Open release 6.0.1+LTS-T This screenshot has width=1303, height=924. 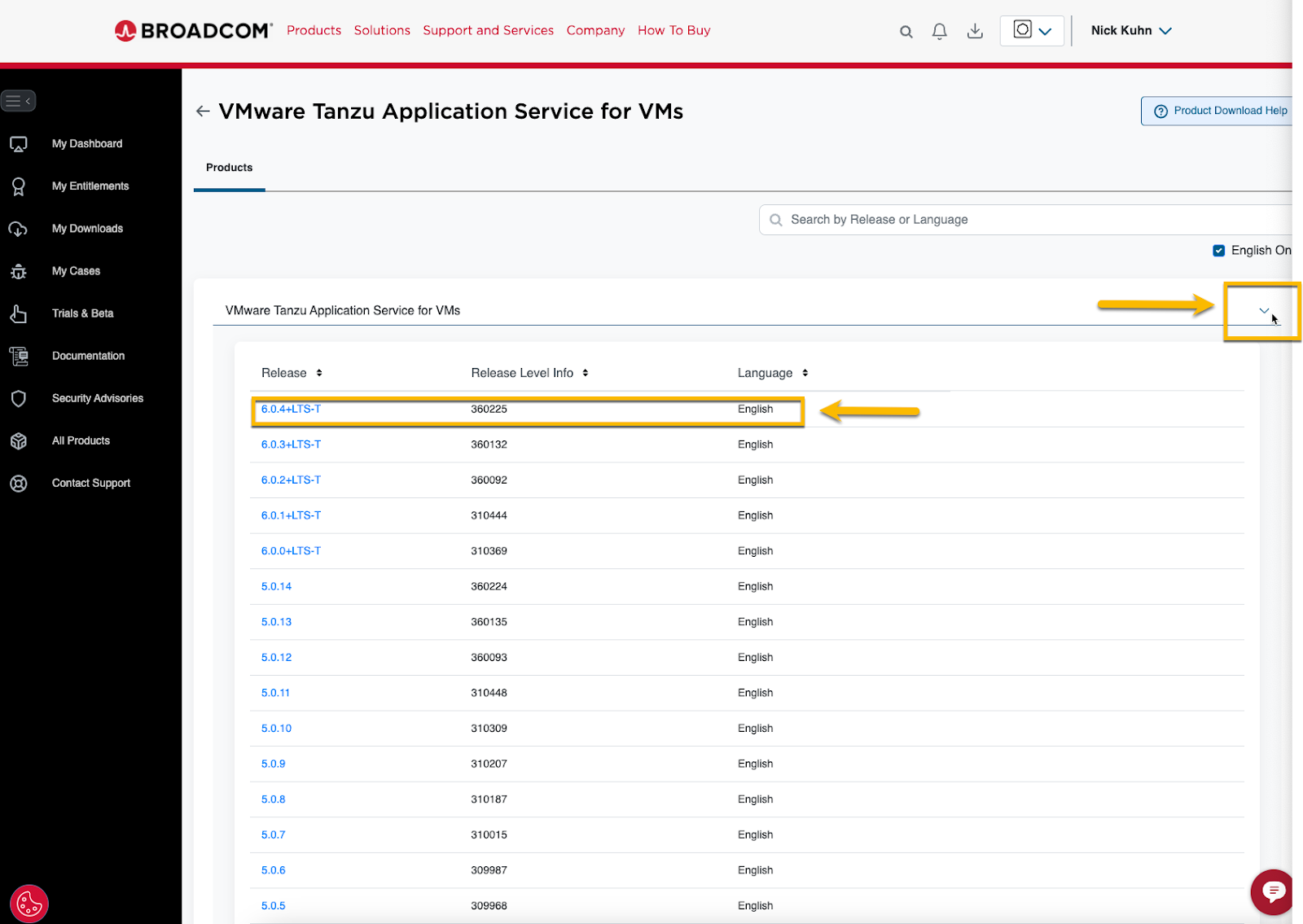(x=291, y=515)
